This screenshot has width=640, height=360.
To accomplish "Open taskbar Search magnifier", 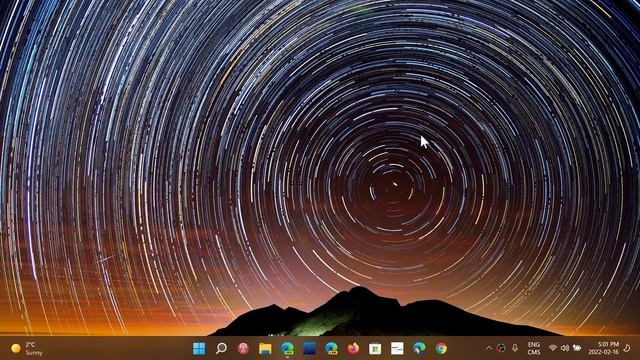I will (221, 348).
